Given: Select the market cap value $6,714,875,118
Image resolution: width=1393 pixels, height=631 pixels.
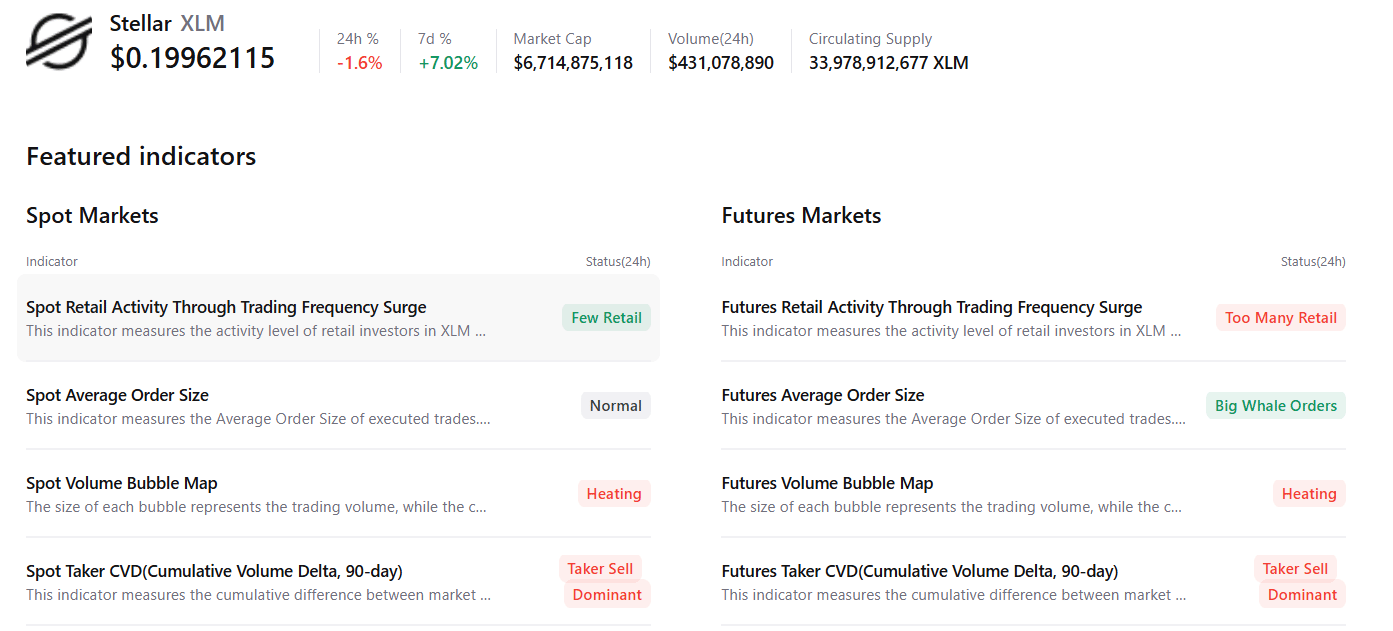Looking at the screenshot, I should (573, 63).
